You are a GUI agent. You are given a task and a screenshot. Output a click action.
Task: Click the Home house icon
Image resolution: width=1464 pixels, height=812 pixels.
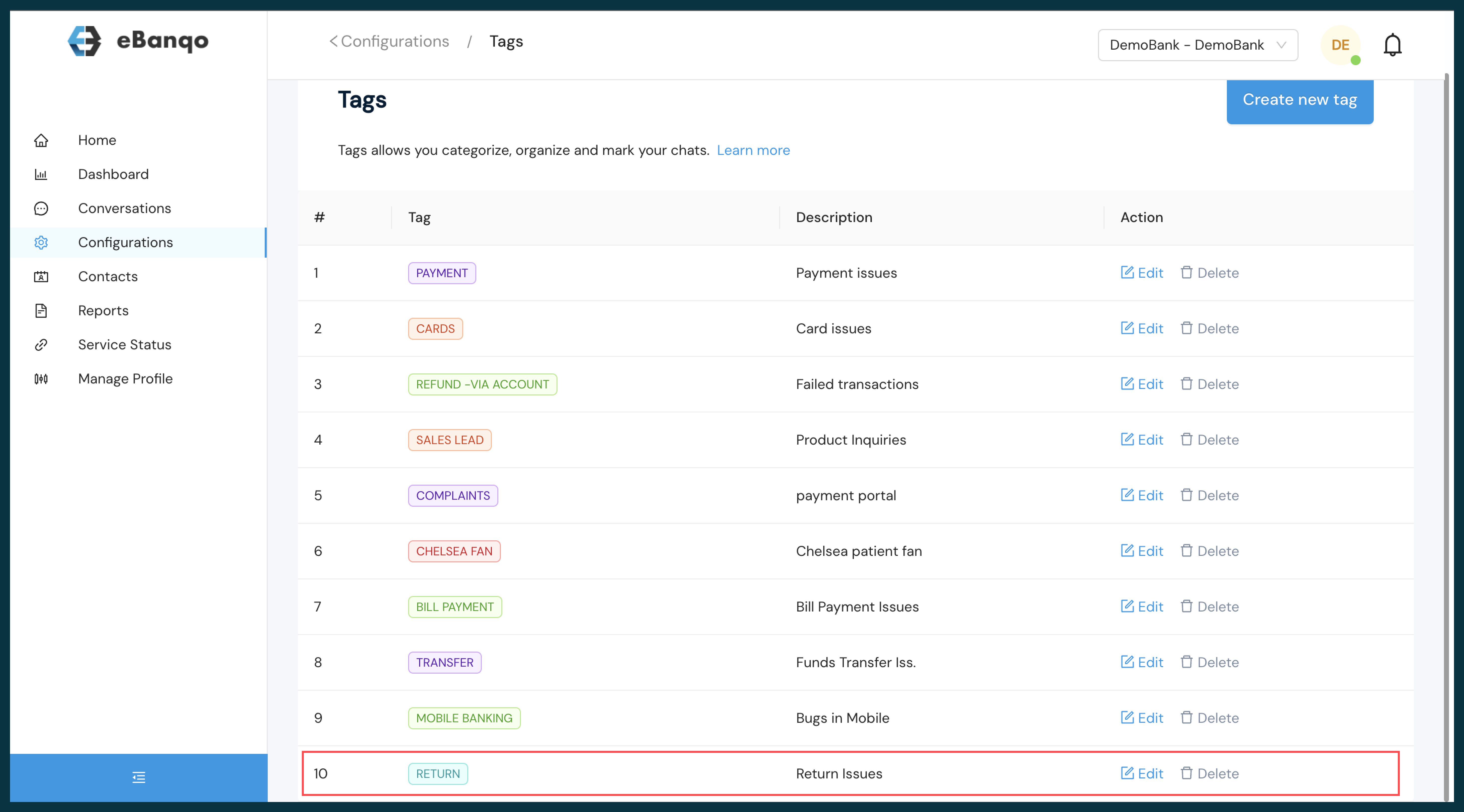click(x=41, y=140)
